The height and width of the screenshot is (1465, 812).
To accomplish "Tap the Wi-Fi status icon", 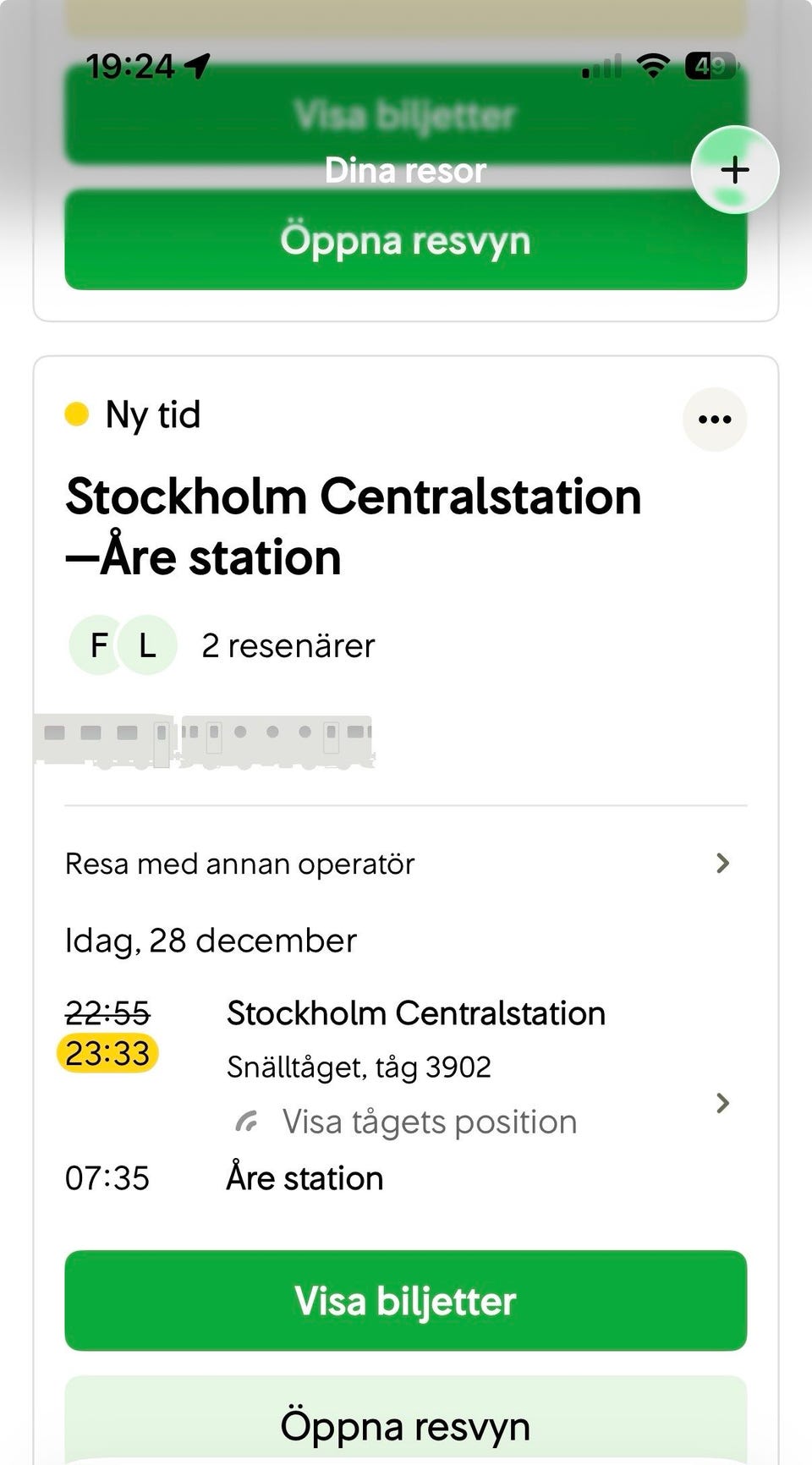I will [x=652, y=65].
